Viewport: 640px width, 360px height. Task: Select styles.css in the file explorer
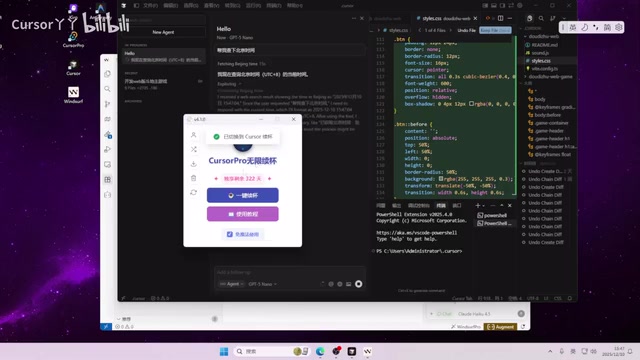click(541, 61)
